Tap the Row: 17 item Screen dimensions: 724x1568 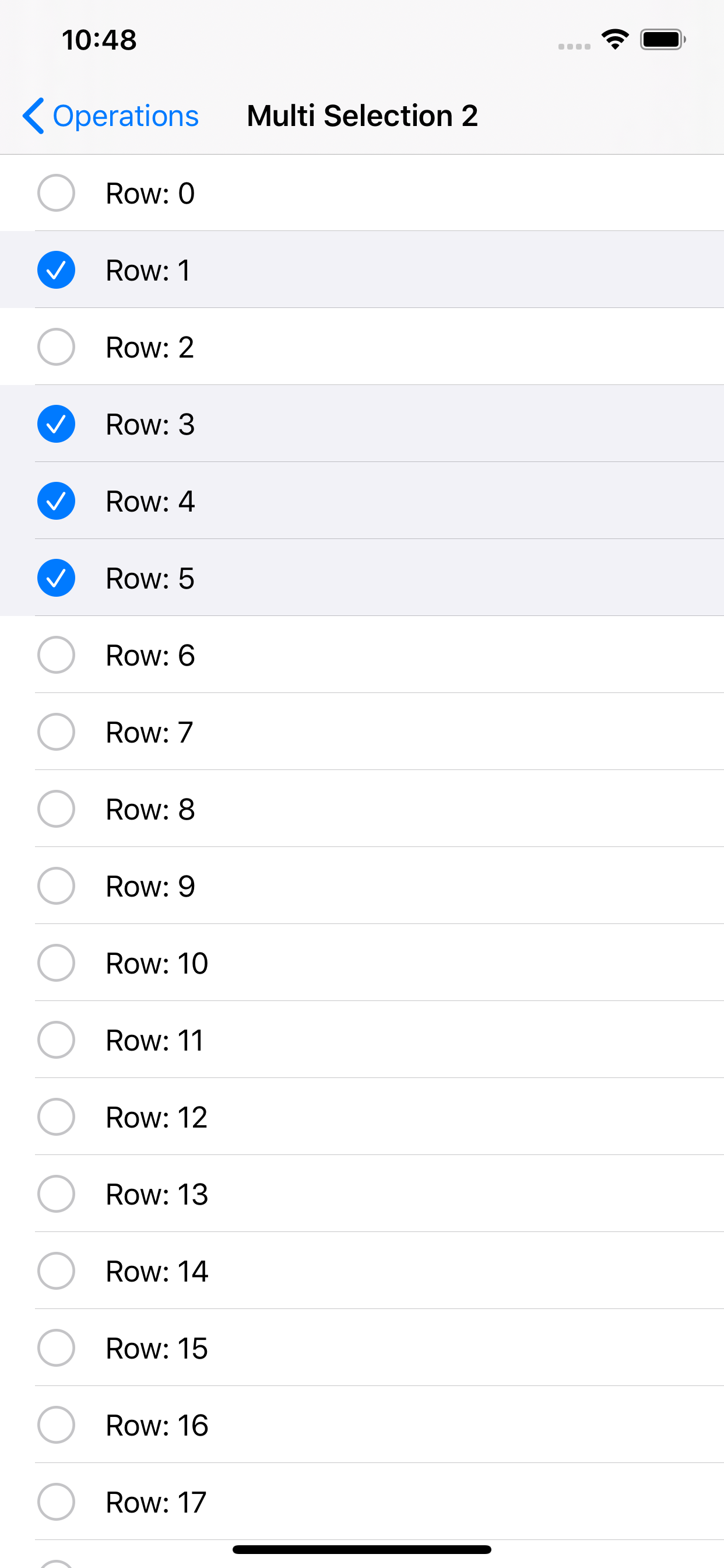[x=362, y=1501]
